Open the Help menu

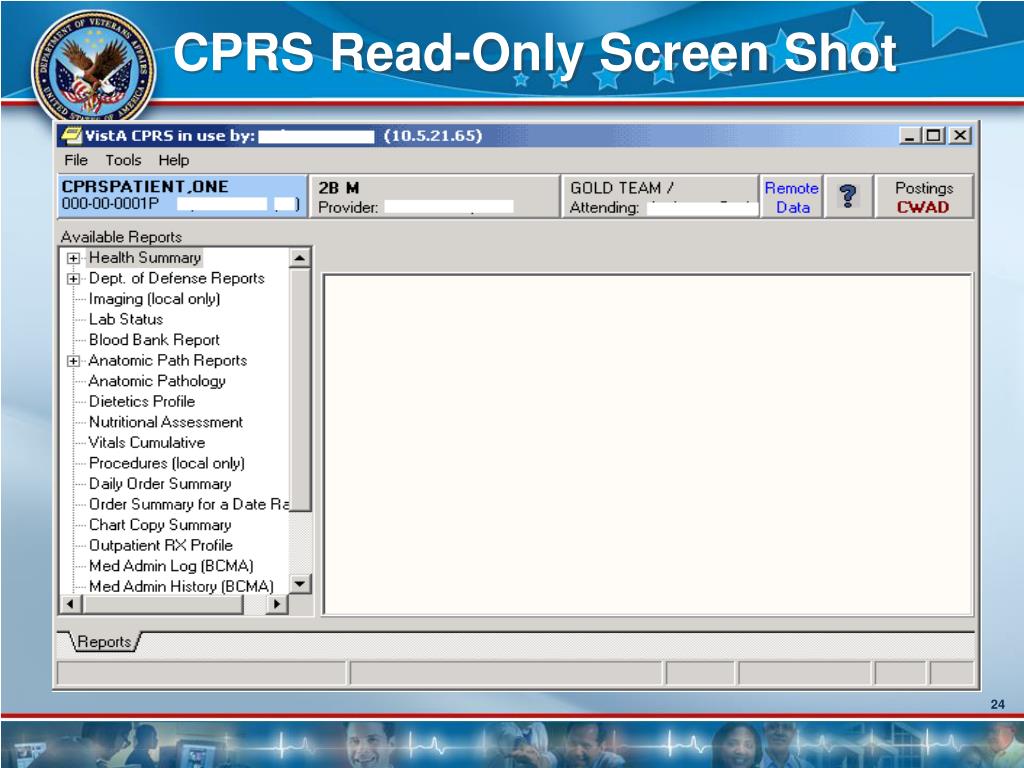174,160
